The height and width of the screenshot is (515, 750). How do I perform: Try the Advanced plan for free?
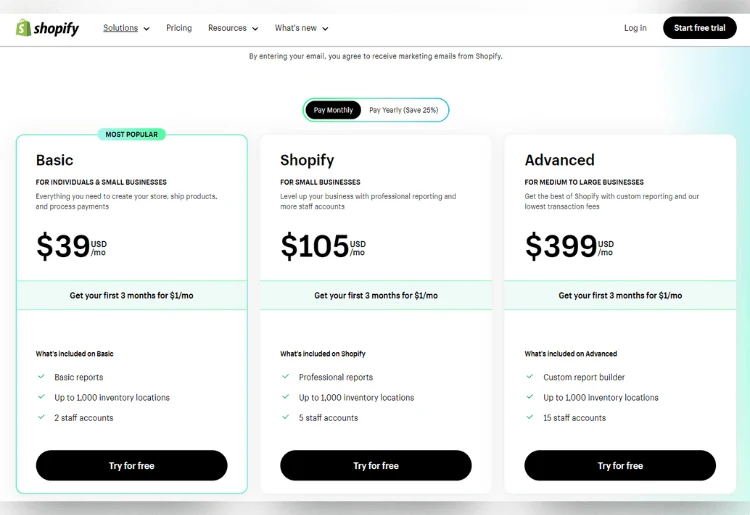click(x=620, y=465)
